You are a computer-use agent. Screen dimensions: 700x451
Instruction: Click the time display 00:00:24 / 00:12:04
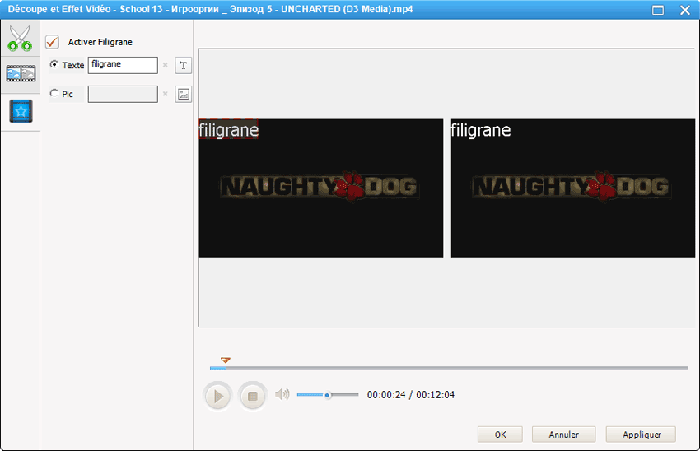pyautogui.click(x=411, y=395)
